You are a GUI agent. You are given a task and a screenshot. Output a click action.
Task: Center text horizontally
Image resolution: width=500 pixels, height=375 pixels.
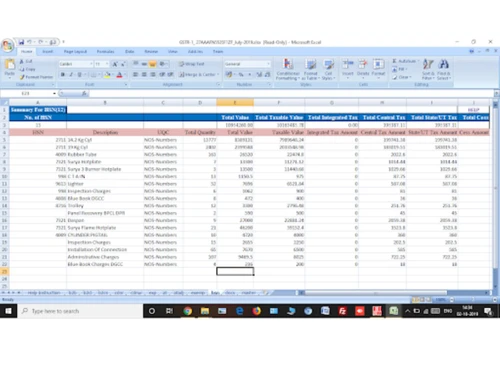coord(144,74)
